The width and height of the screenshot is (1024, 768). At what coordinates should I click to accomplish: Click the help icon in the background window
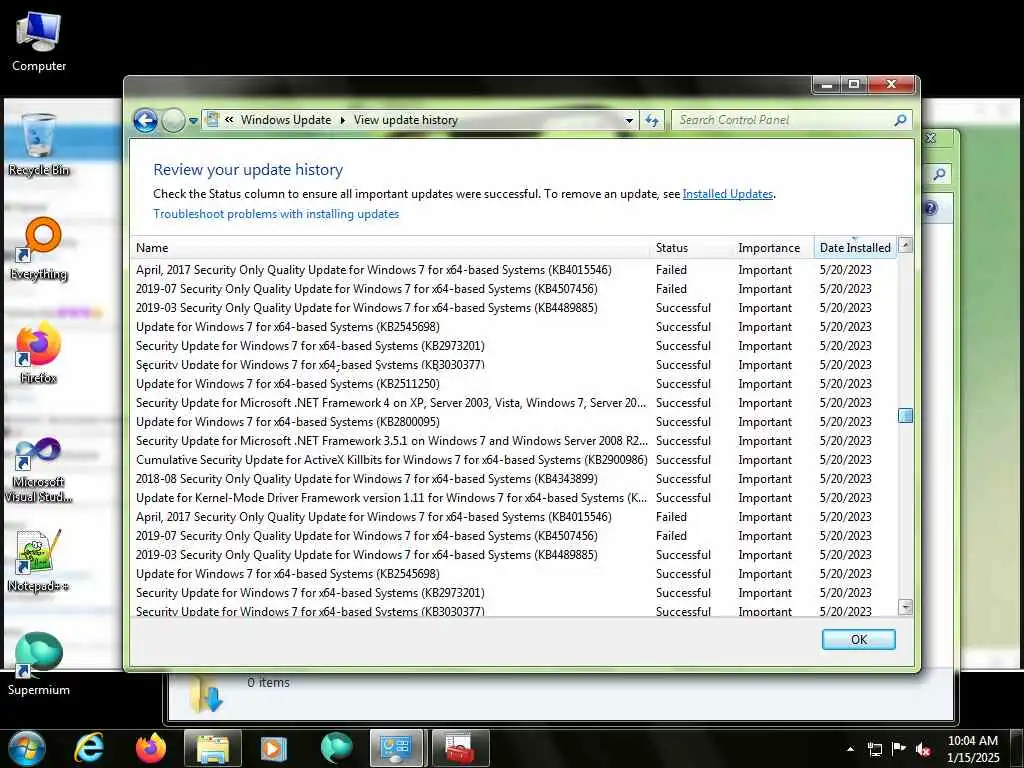(931, 208)
